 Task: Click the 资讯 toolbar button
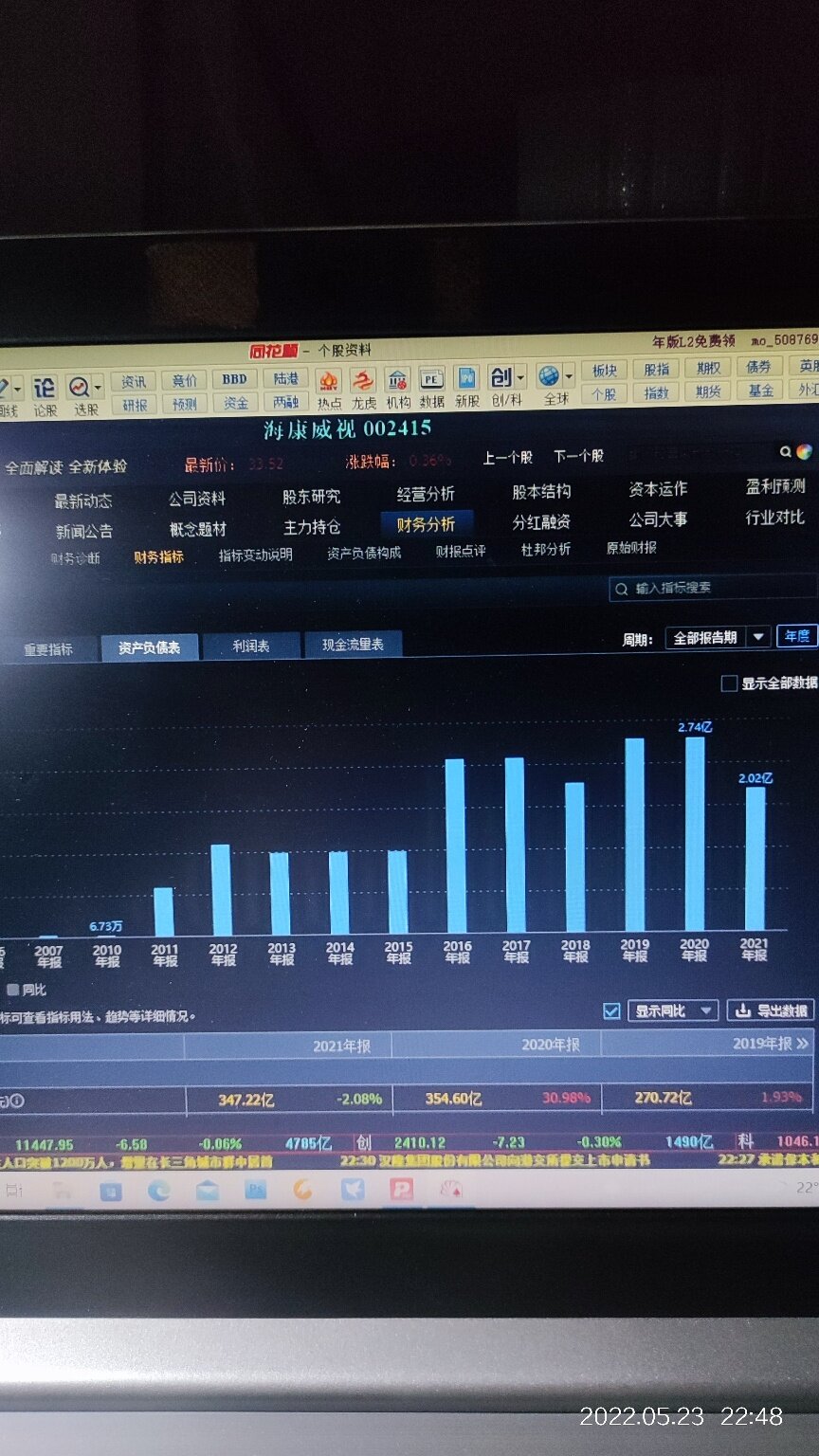coord(134,382)
